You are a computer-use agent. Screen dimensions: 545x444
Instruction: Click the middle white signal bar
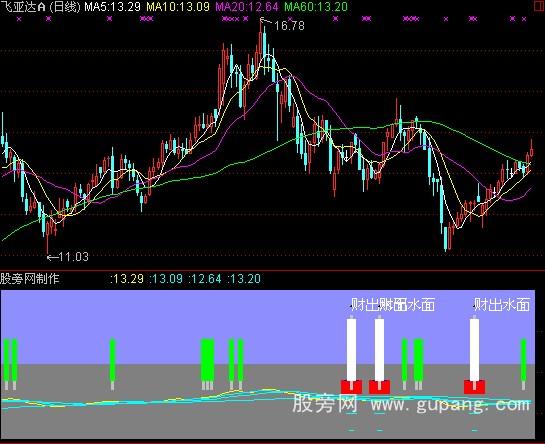pyautogui.click(x=379, y=349)
